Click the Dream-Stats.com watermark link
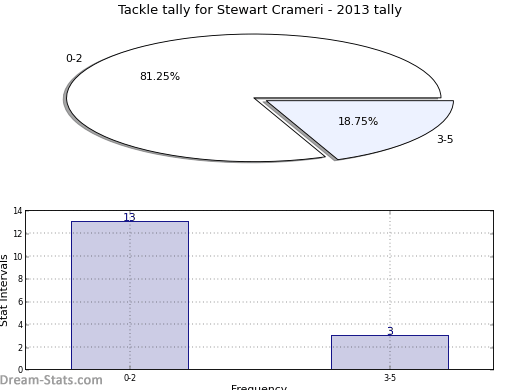The image size is (520, 390). 51,380
